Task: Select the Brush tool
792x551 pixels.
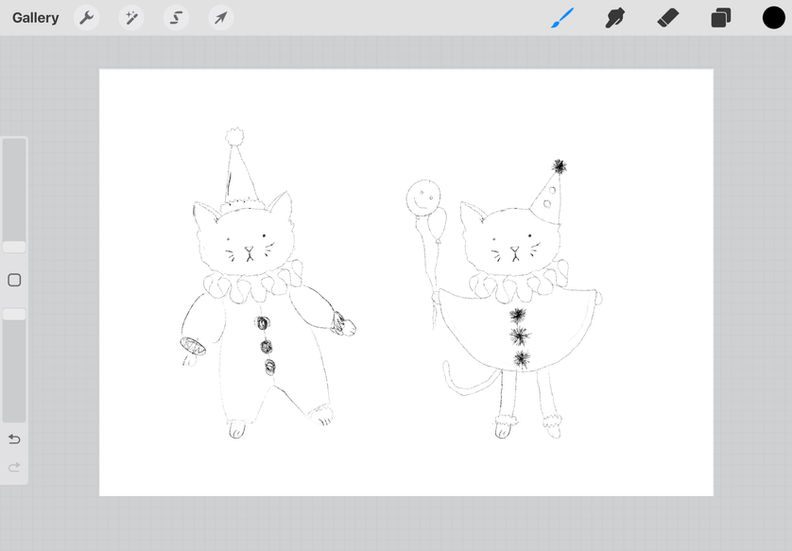Action: (x=562, y=18)
